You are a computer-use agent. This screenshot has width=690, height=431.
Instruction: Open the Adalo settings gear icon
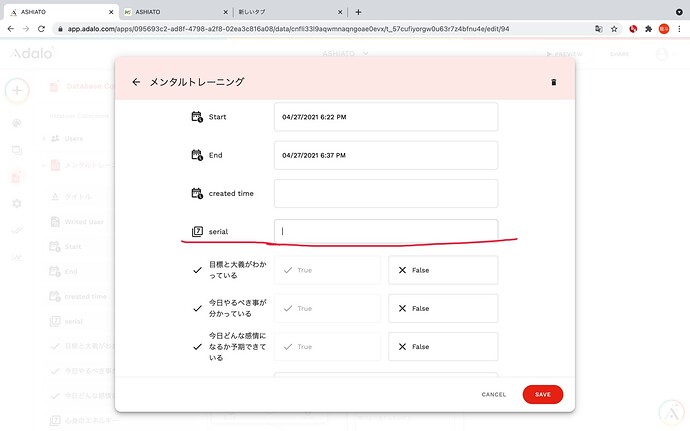tap(17, 203)
